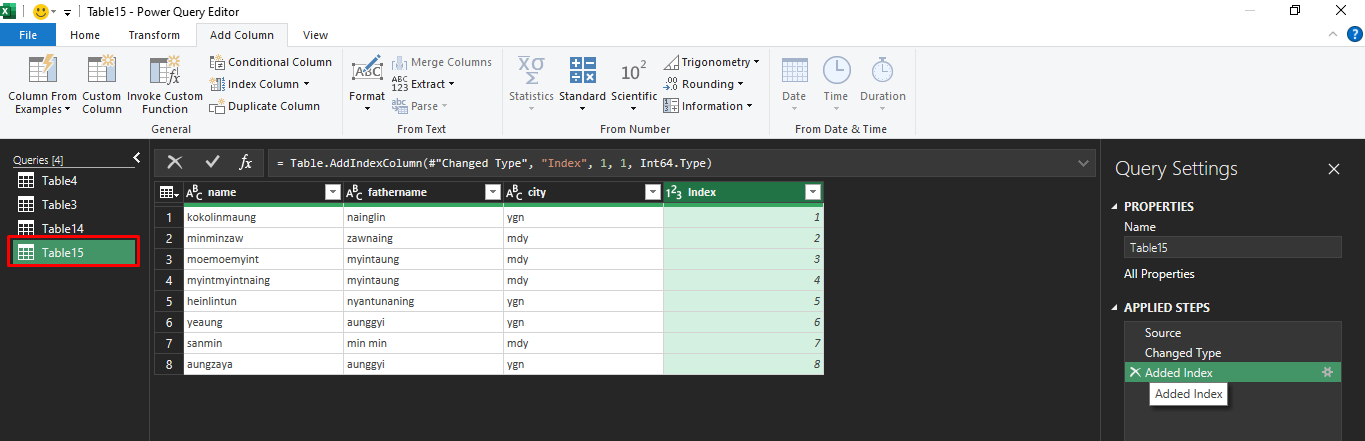Click in the formula bar

[670, 163]
